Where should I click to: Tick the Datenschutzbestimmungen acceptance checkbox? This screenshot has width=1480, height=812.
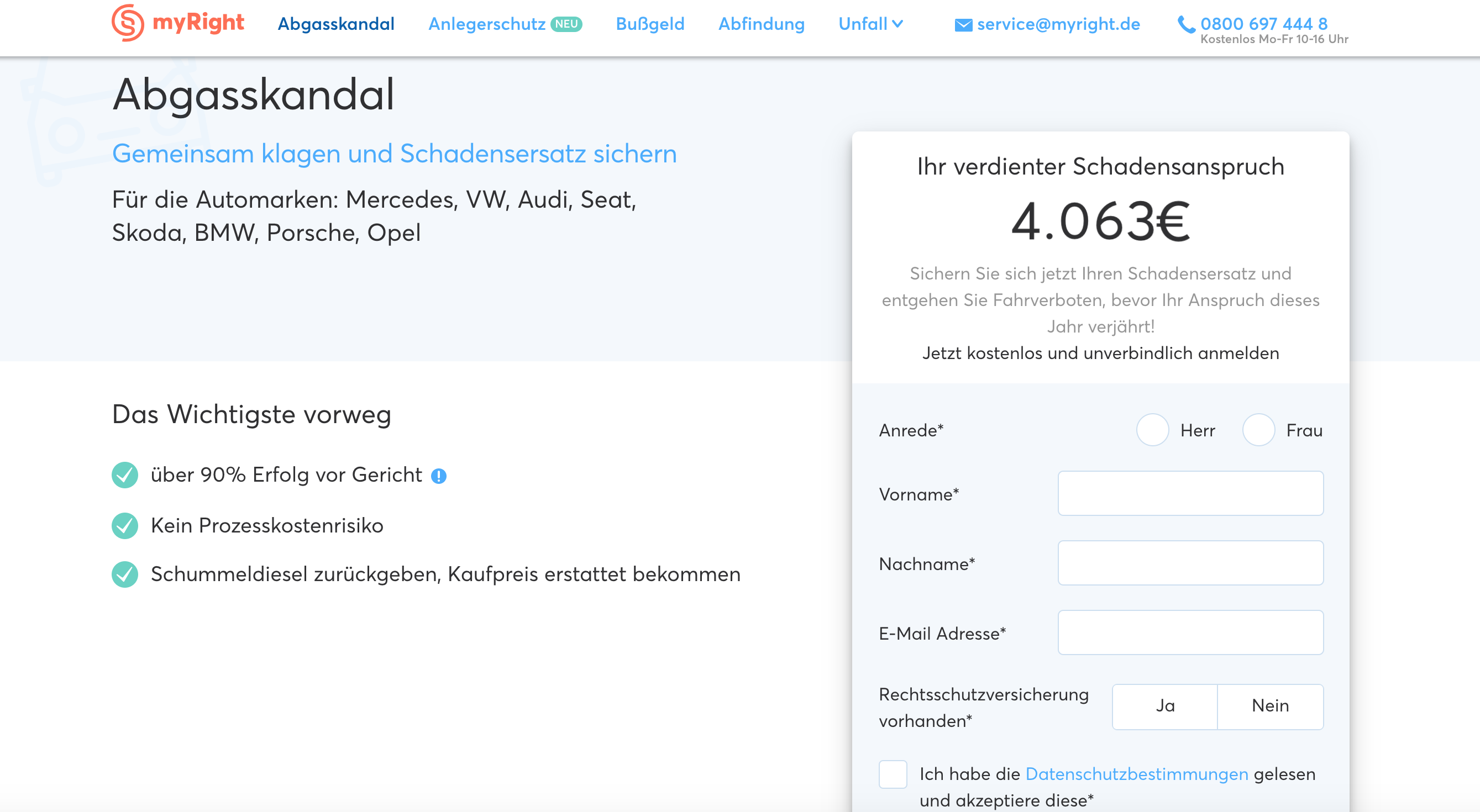(892, 774)
